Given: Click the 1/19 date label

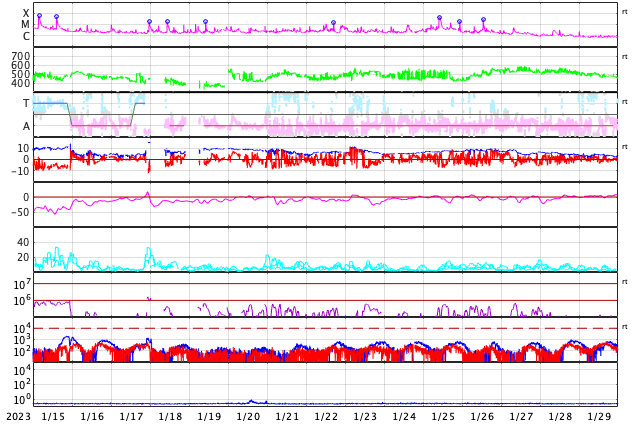Looking at the screenshot, I should coord(209,416).
